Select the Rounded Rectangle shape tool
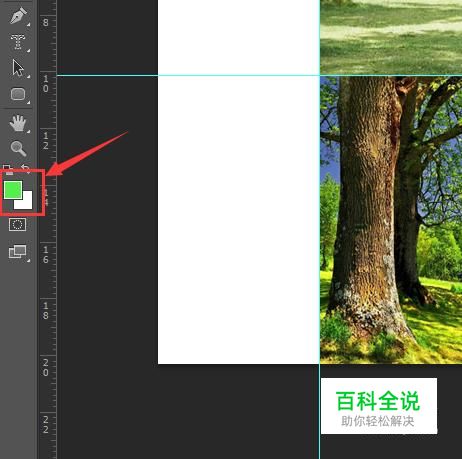 coord(18,94)
